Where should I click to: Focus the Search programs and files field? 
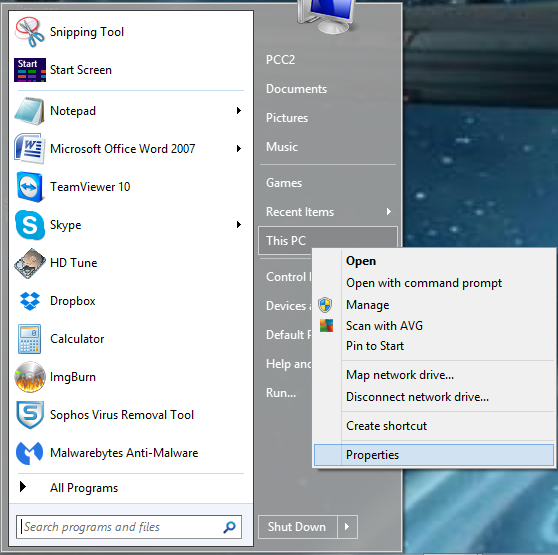point(129,527)
